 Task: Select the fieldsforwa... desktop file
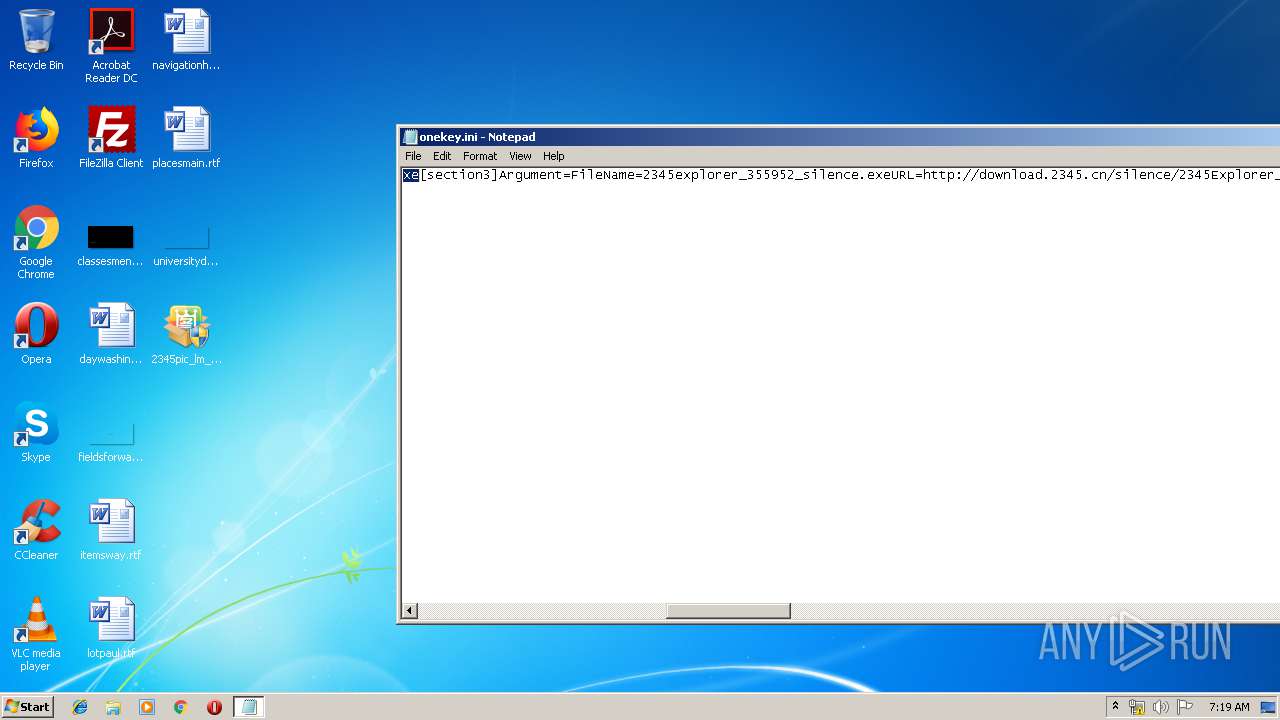click(x=111, y=440)
